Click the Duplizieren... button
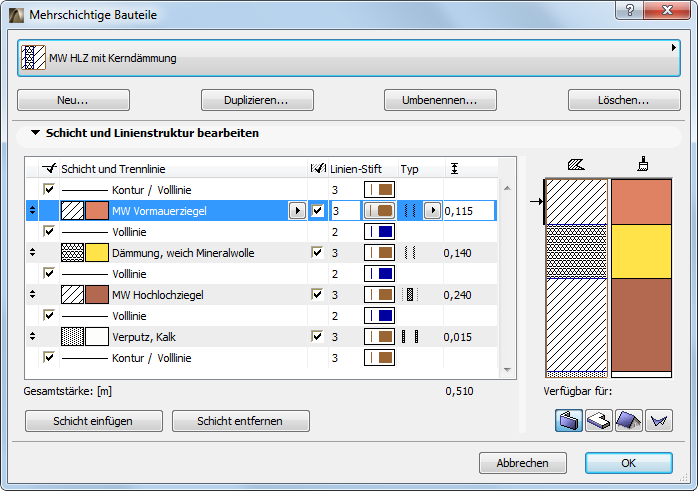698x491 pixels. (257, 100)
